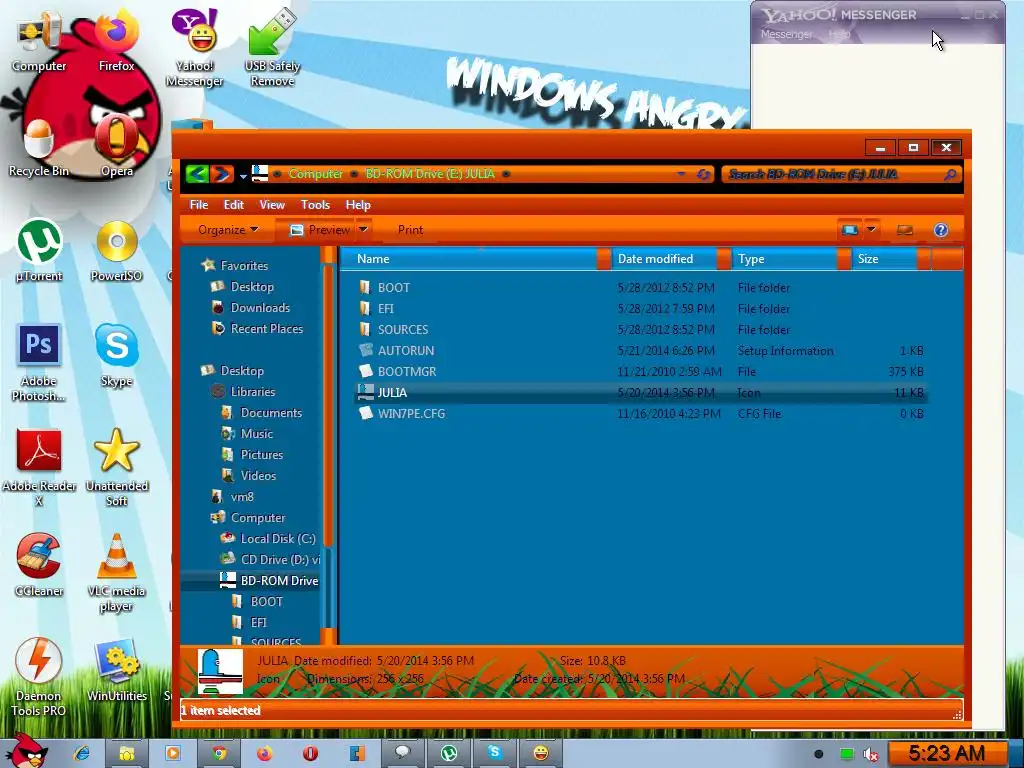Sort by the Size column header
Viewport: 1024px width, 768px height.
[x=884, y=259]
